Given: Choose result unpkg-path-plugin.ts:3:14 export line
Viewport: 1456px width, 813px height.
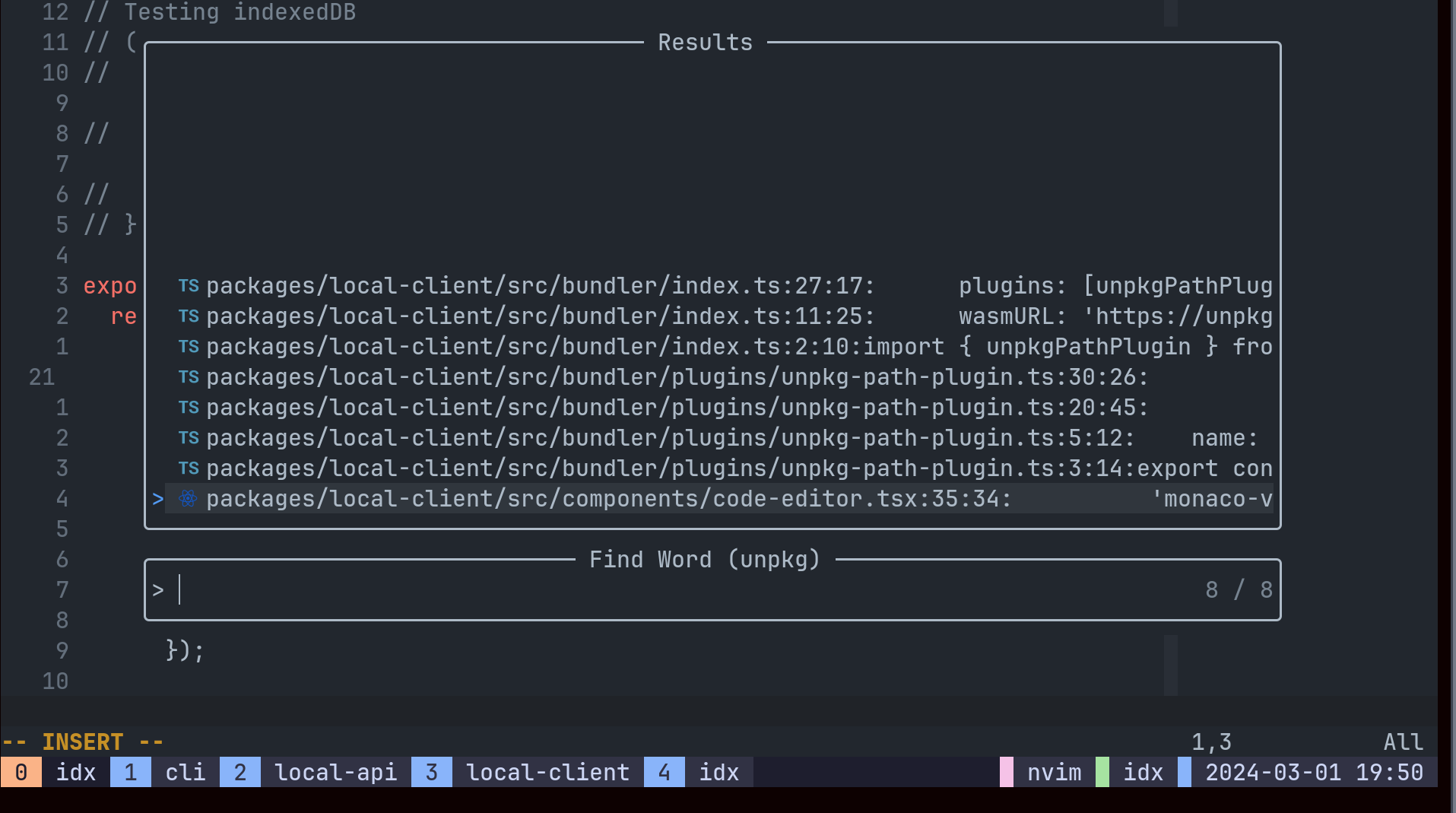Looking at the screenshot, I should pos(718,468).
